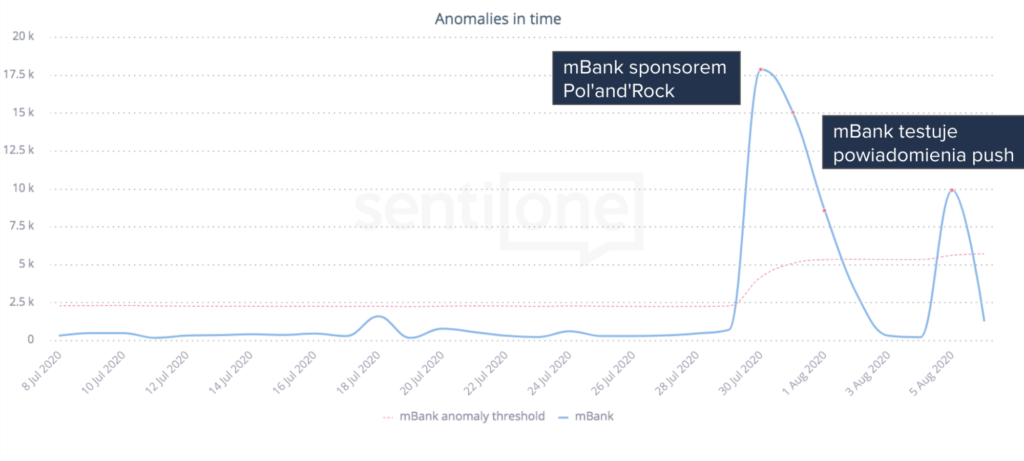
Task: Toggle the mBank anomaly threshold legend item
Action: click(x=470, y=416)
